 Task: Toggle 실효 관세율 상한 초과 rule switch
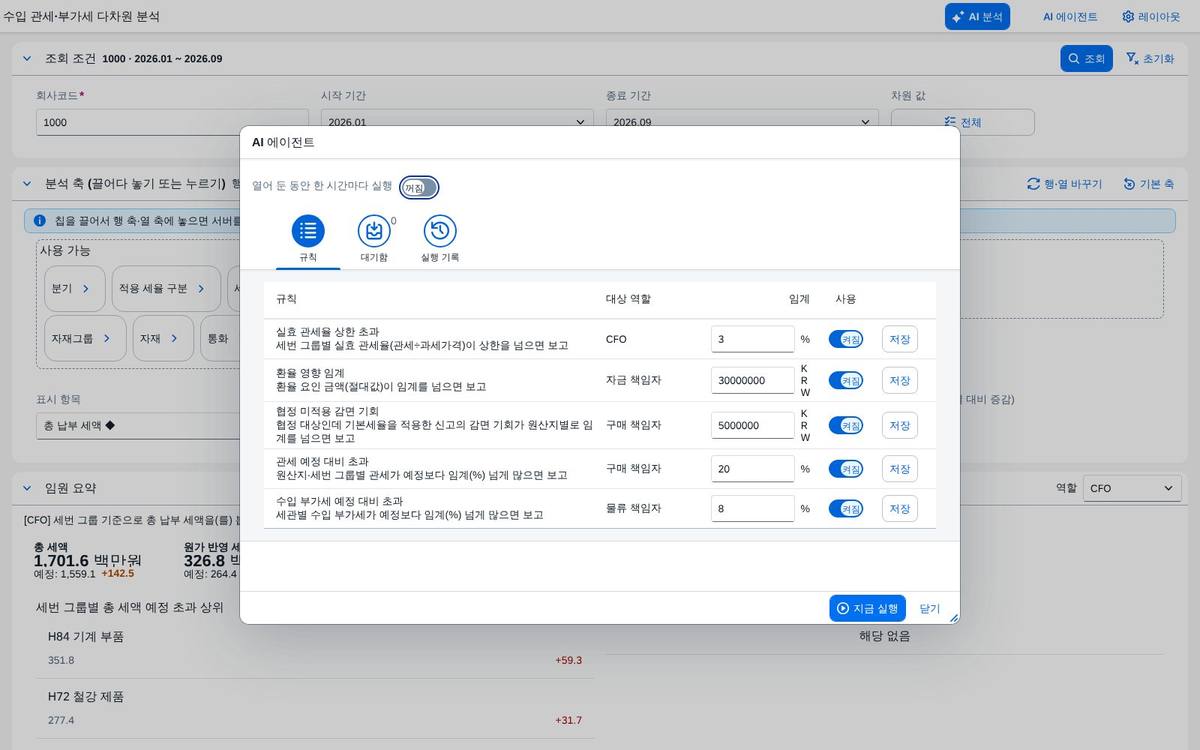coord(846,339)
